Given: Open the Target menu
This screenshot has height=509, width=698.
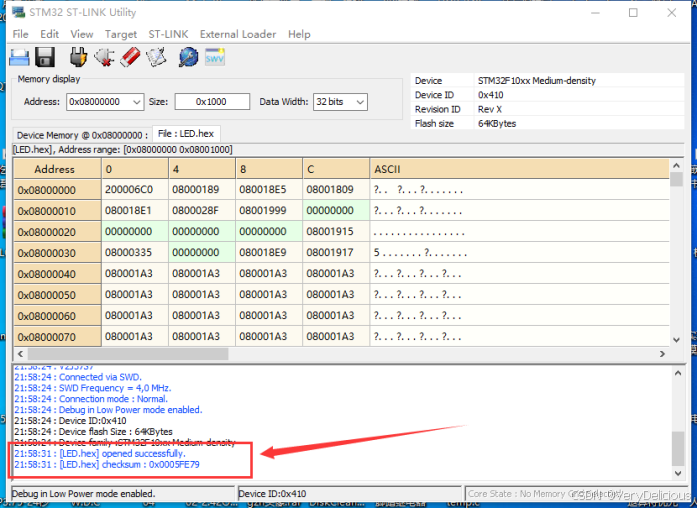Looking at the screenshot, I should point(121,34).
